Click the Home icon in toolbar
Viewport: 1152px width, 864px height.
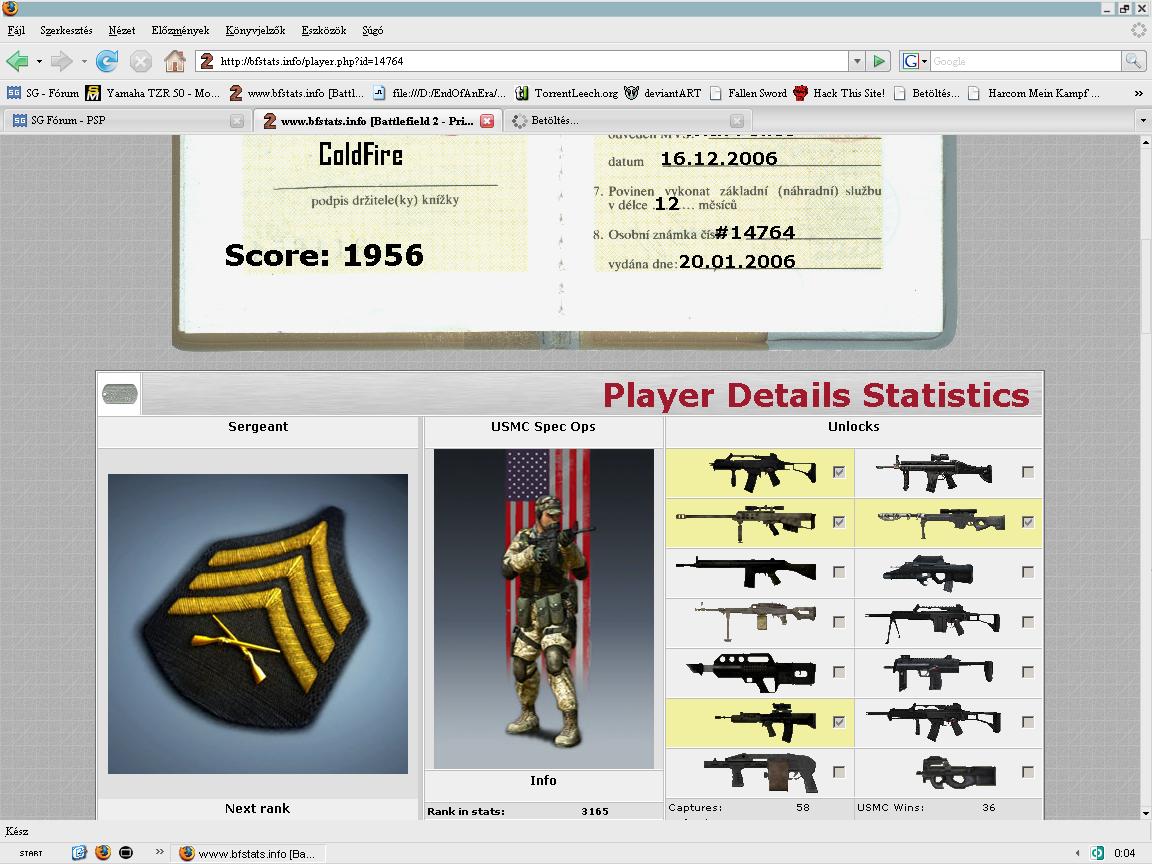pyautogui.click(x=175, y=61)
